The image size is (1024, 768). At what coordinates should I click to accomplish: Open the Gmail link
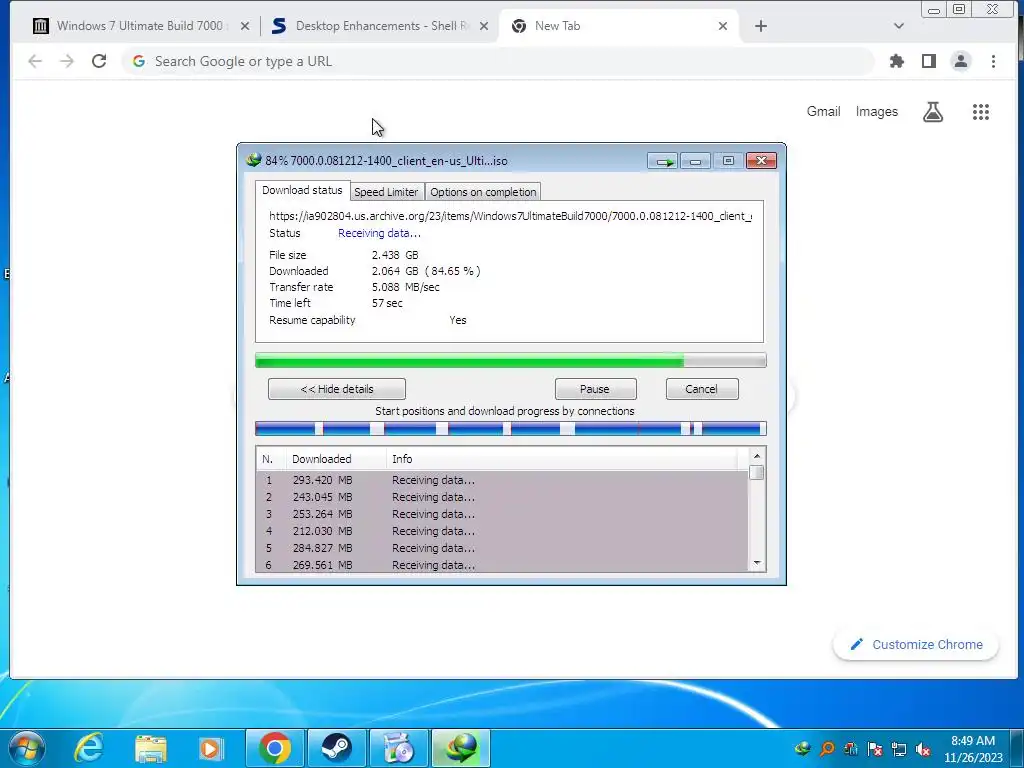(824, 112)
